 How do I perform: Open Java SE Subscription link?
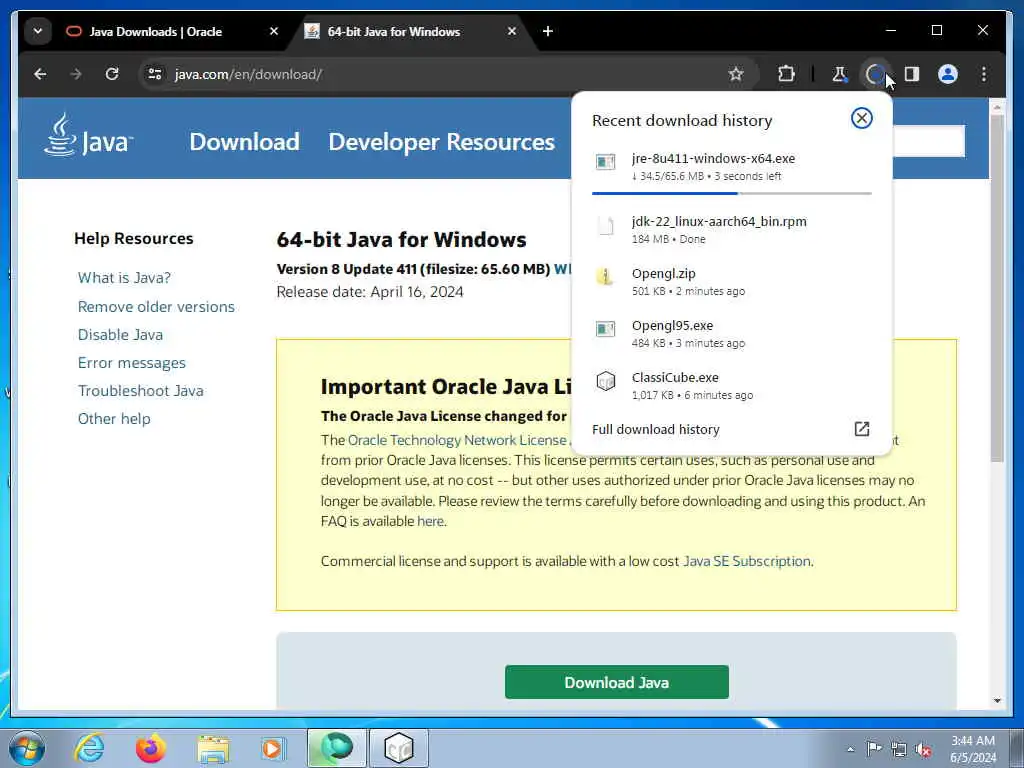pos(746,561)
